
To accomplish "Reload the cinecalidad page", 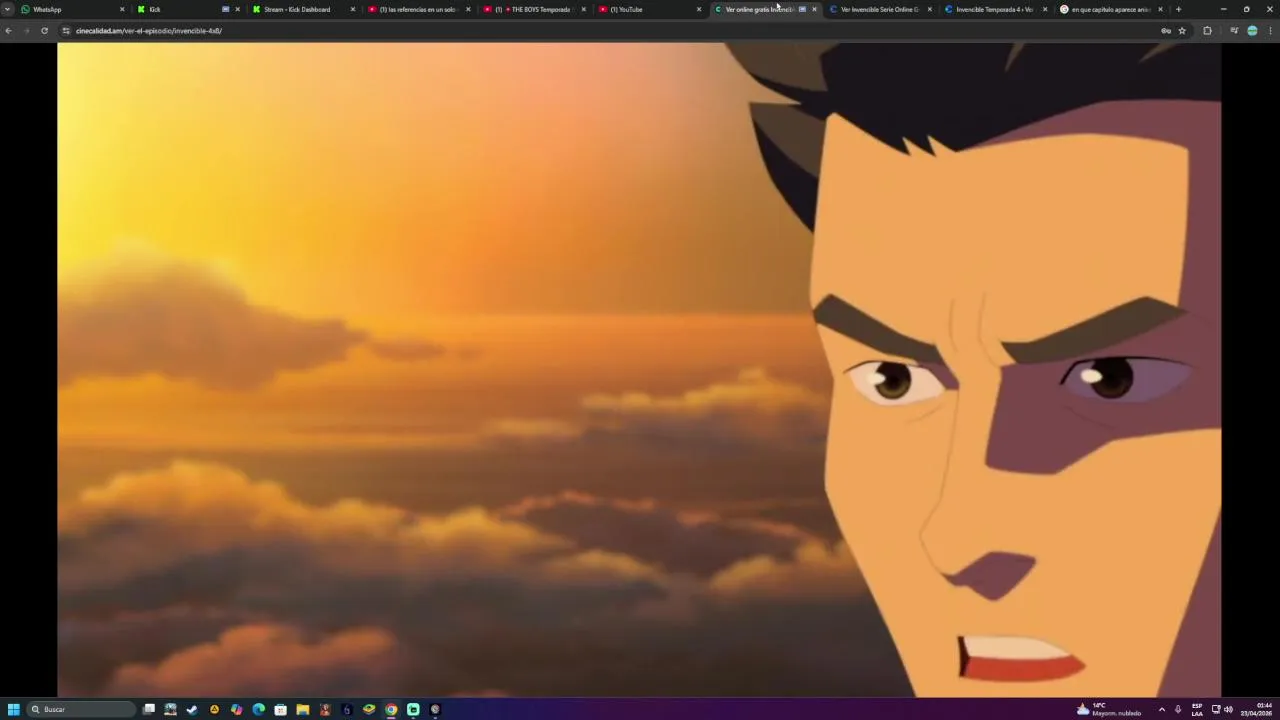I will click(x=44, y=31).
